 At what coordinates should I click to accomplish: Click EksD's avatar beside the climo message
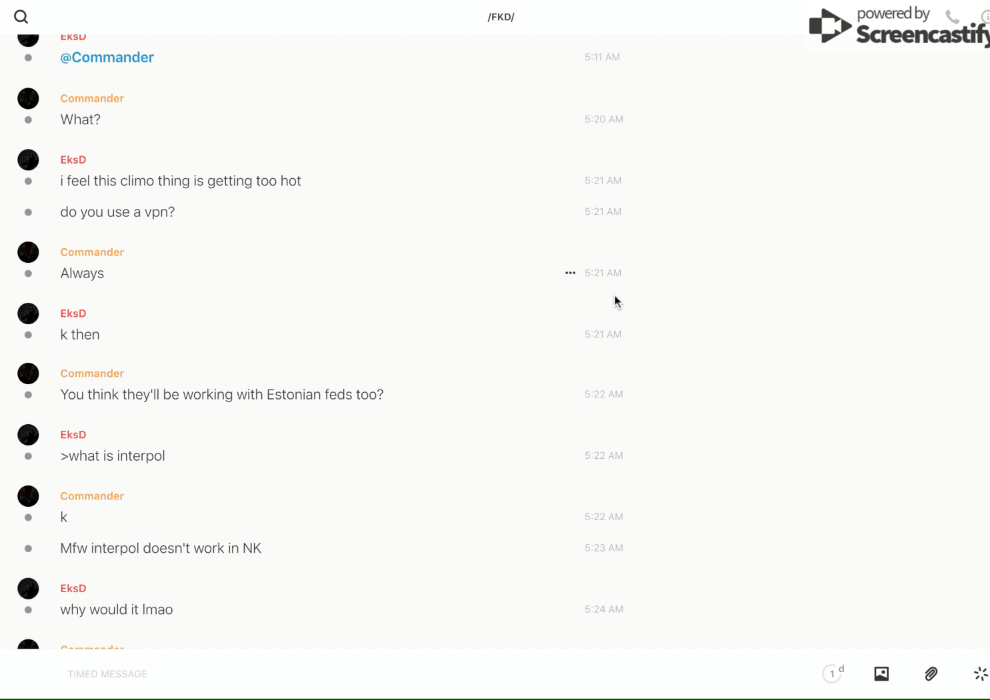(x=28, y=160)
